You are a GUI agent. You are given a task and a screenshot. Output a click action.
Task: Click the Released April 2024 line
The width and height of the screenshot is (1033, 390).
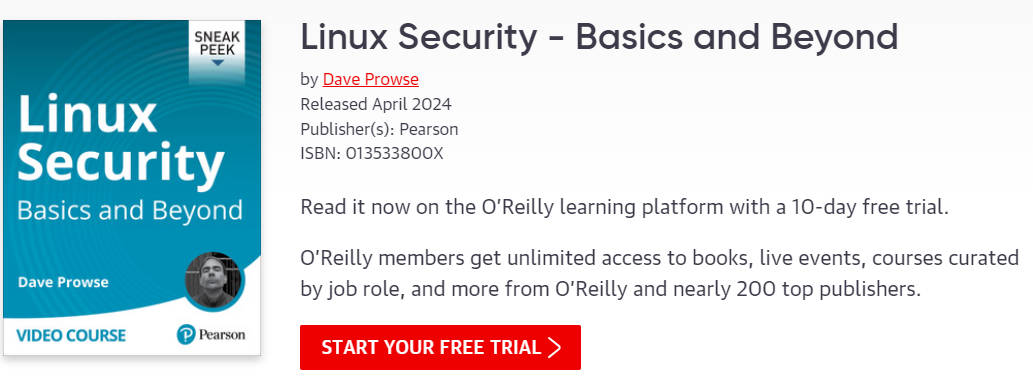tap(376, 104)
